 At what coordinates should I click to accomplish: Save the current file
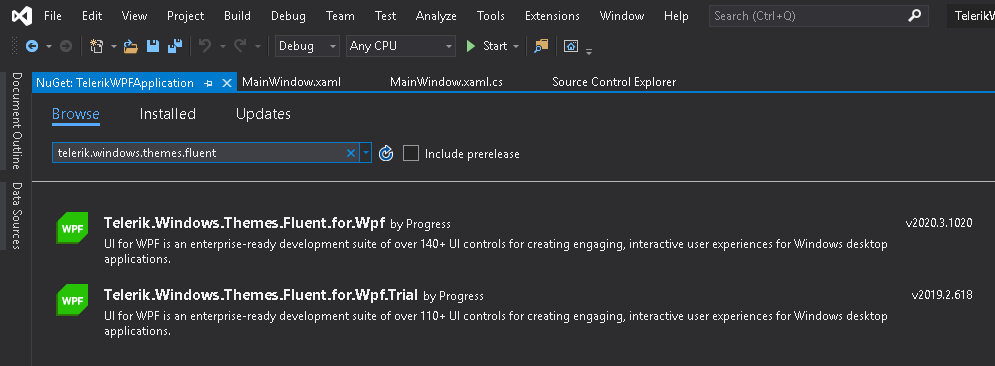click(153, 46)
